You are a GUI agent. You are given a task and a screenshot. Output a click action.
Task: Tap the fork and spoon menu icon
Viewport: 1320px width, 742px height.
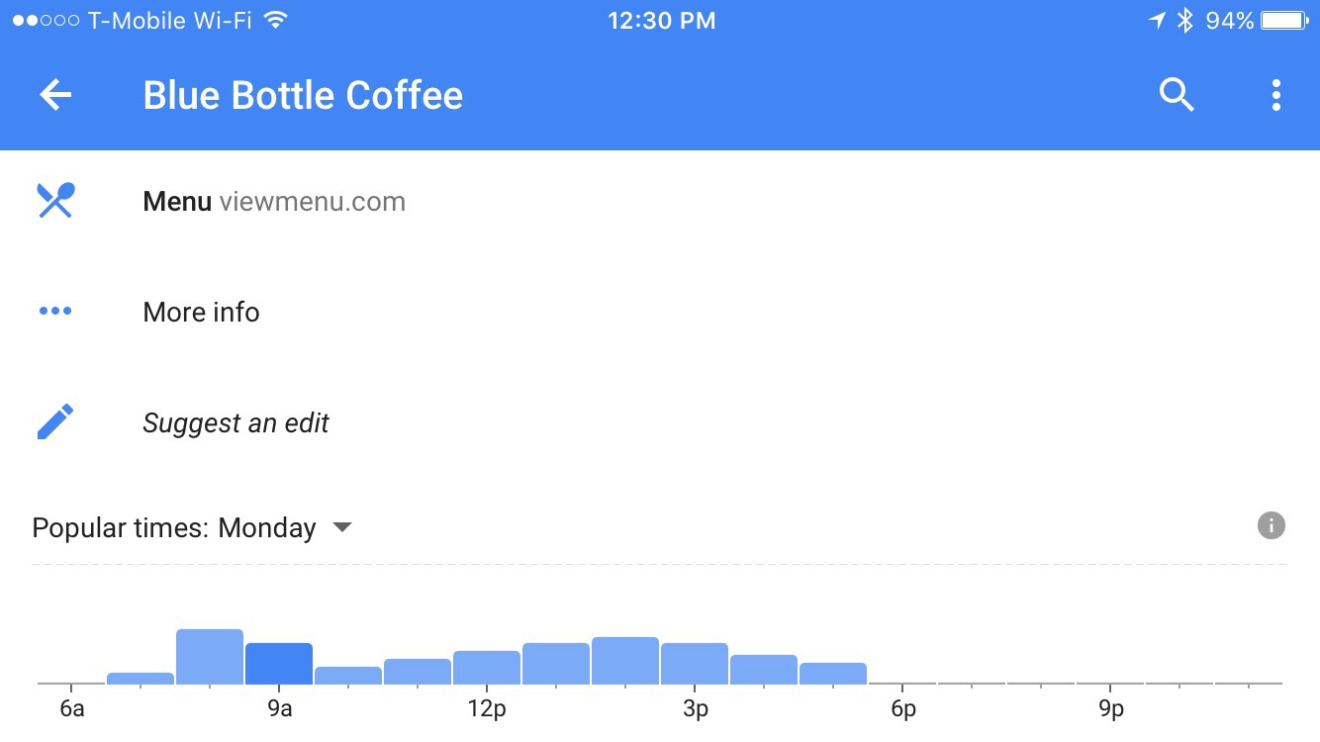coord(56,201)
